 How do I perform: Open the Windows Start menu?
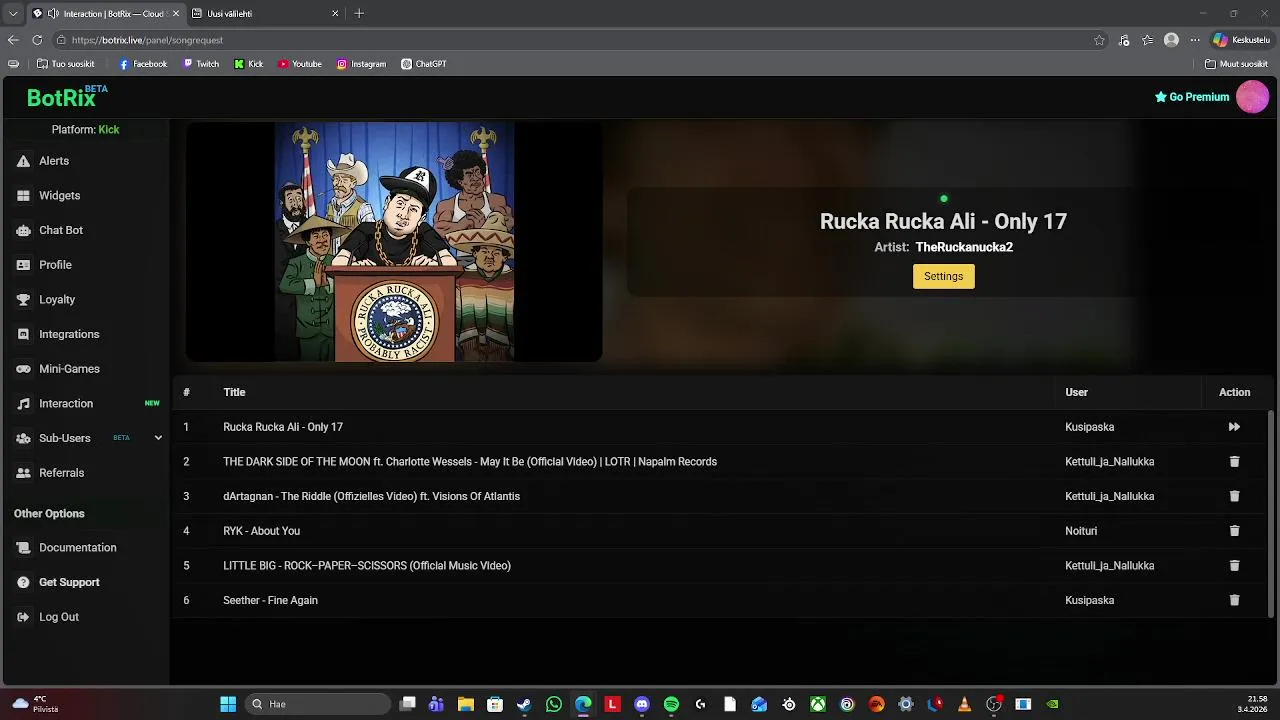[228, 704]
